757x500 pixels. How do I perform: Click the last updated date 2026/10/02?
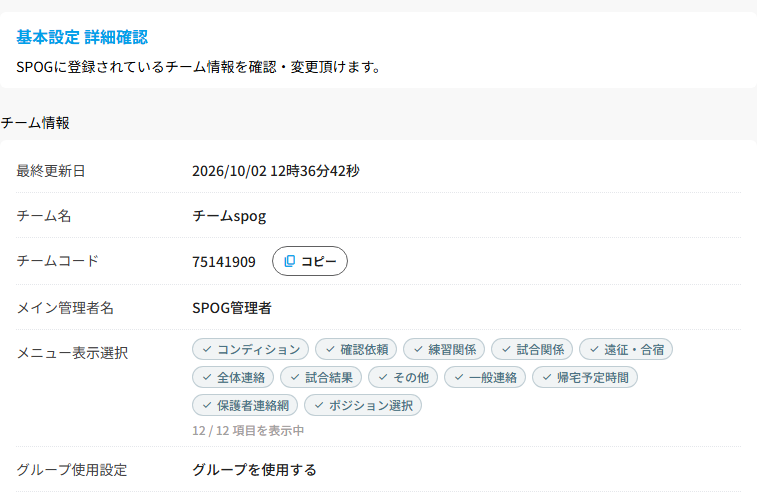pos(229,171)
